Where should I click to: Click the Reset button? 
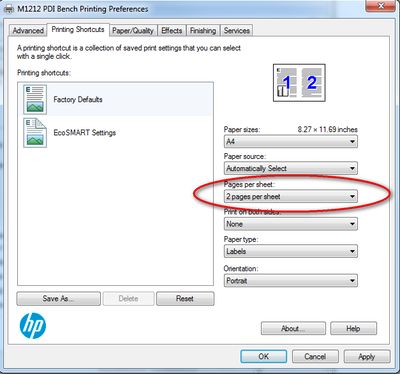pos(185,299)
